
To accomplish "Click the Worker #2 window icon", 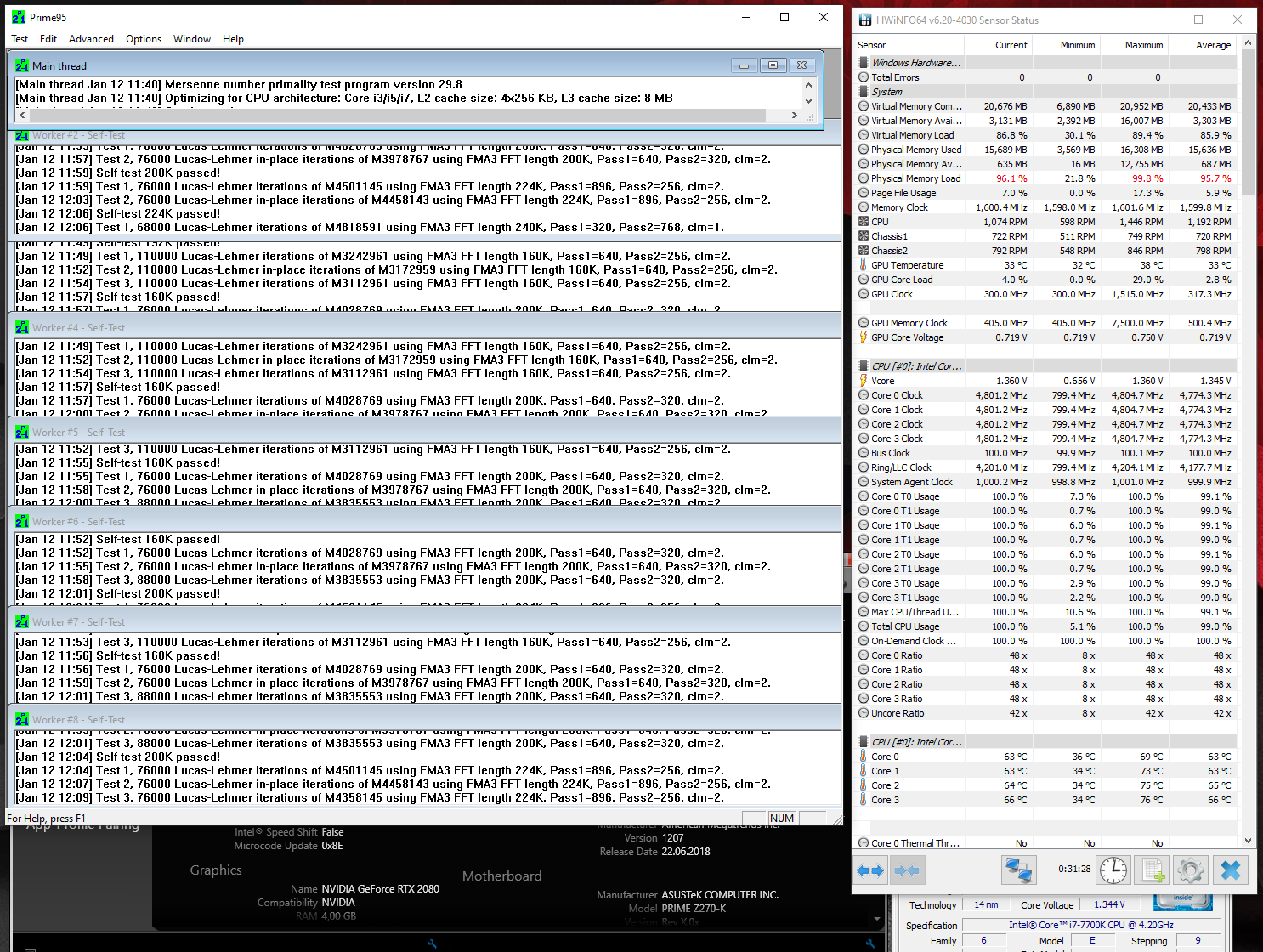I will (22, 135).
